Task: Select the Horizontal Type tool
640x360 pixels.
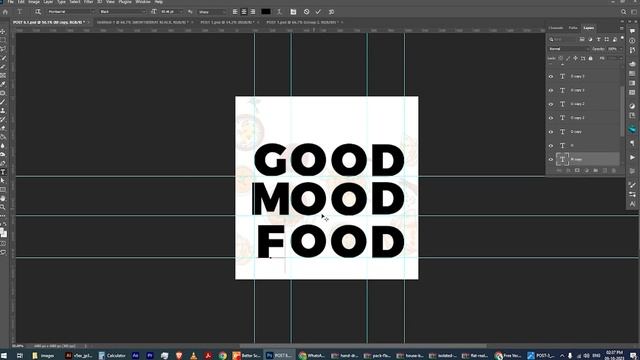Action: click(x=3, y=172)
